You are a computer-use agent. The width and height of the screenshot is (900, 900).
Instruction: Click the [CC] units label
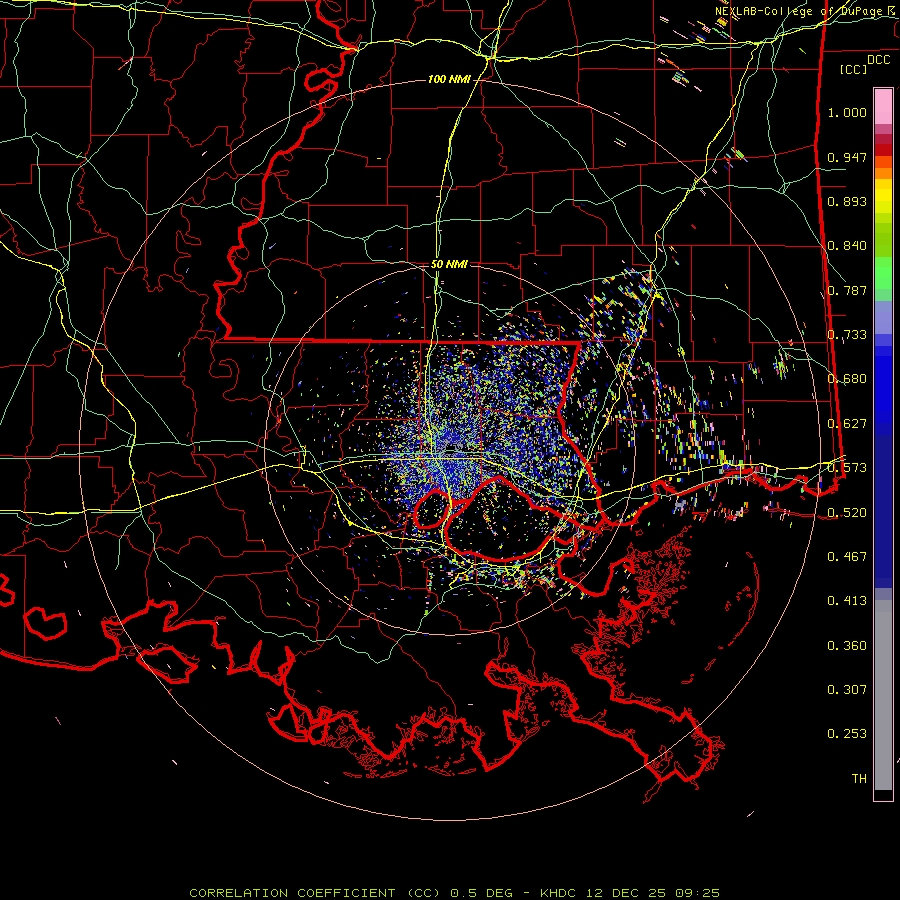point(854,69)
